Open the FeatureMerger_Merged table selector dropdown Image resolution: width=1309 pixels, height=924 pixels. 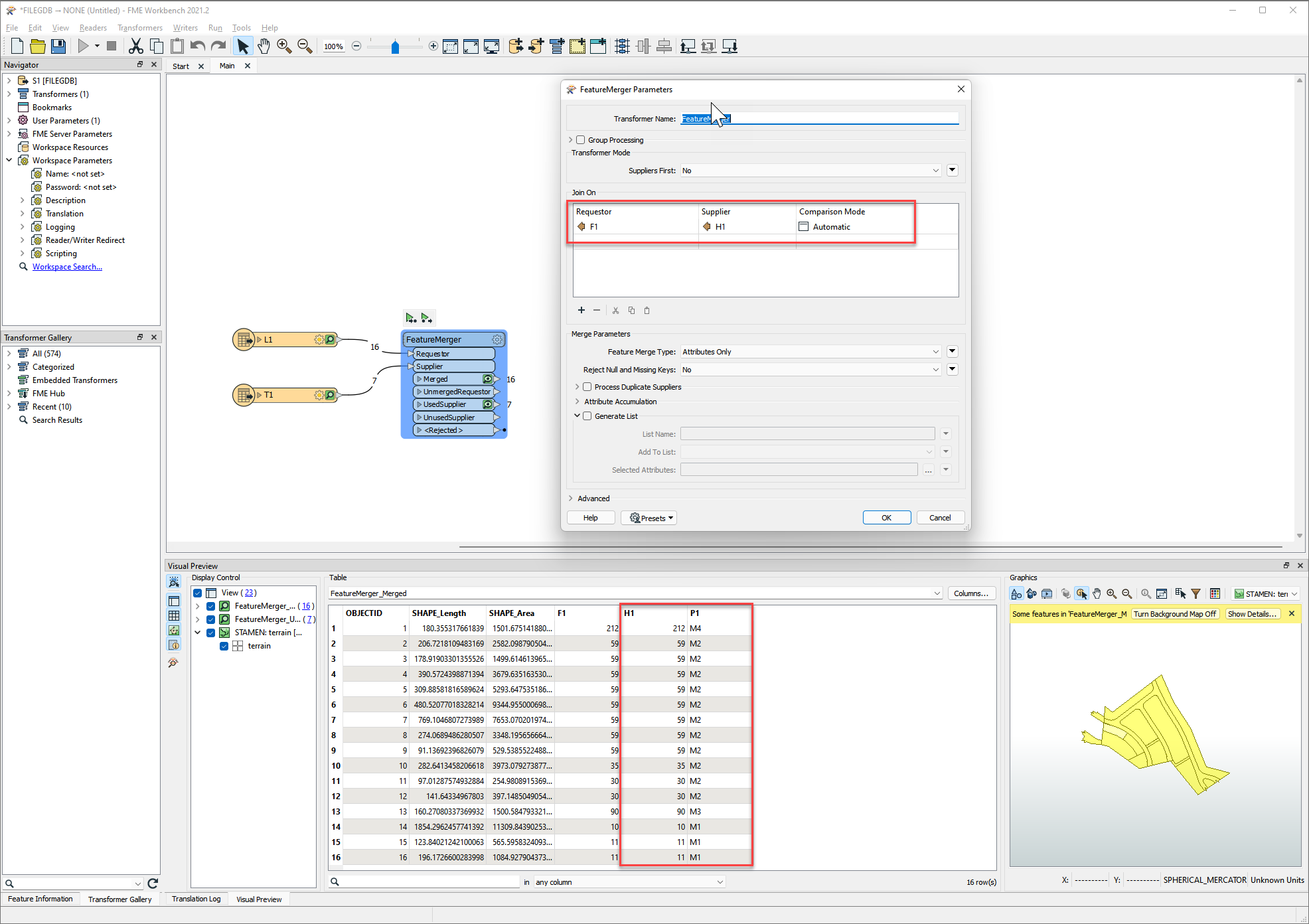pyautogui.click(x=636, y=593)
